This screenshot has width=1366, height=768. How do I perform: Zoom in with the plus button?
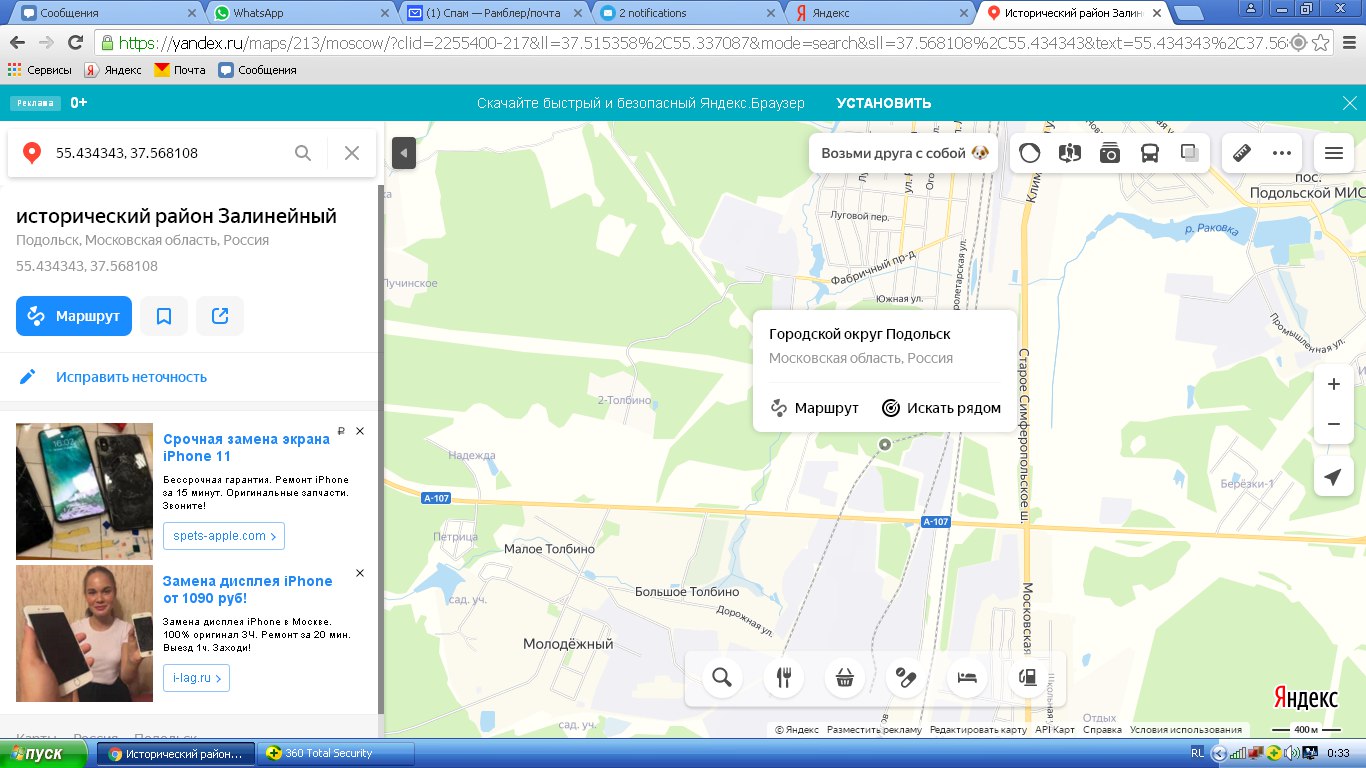tap(1334, 385)
